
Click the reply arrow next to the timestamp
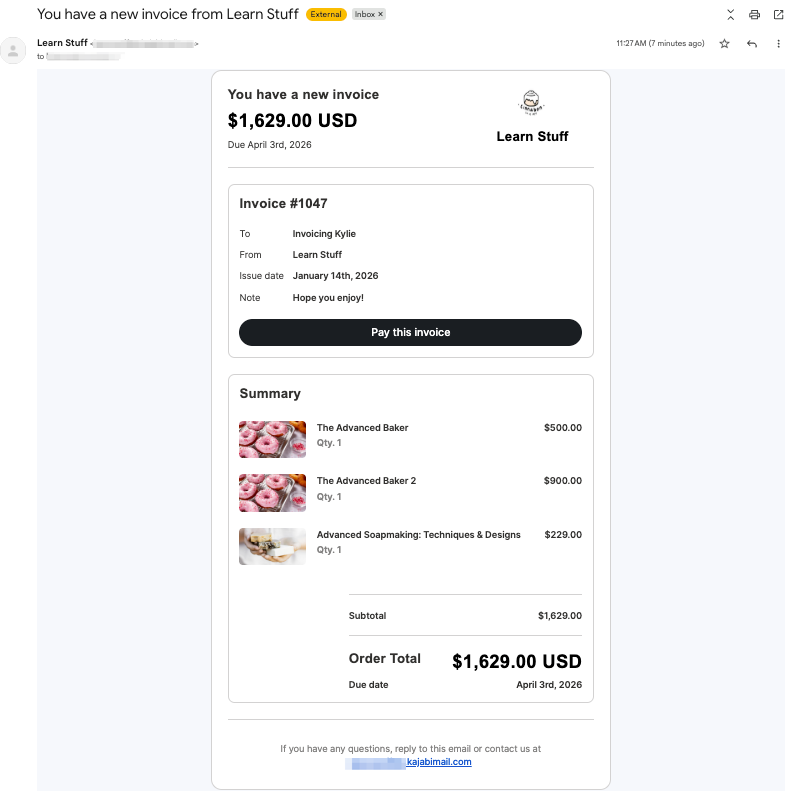click(752, 44)
